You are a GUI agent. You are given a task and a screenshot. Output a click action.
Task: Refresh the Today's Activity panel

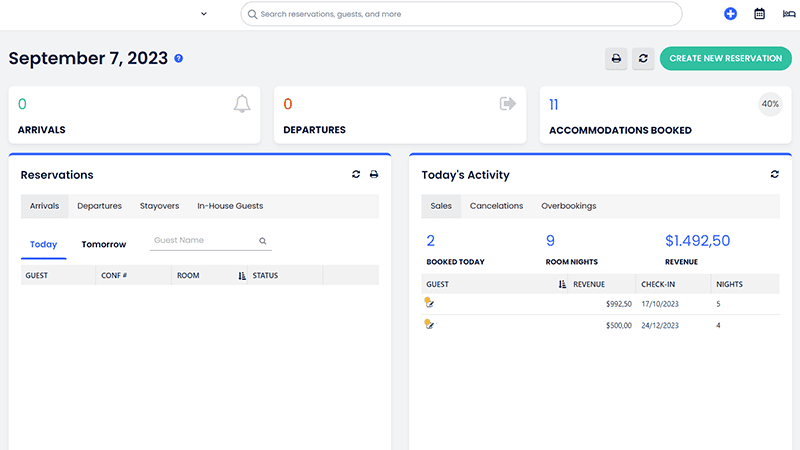[x=774, y=174]
